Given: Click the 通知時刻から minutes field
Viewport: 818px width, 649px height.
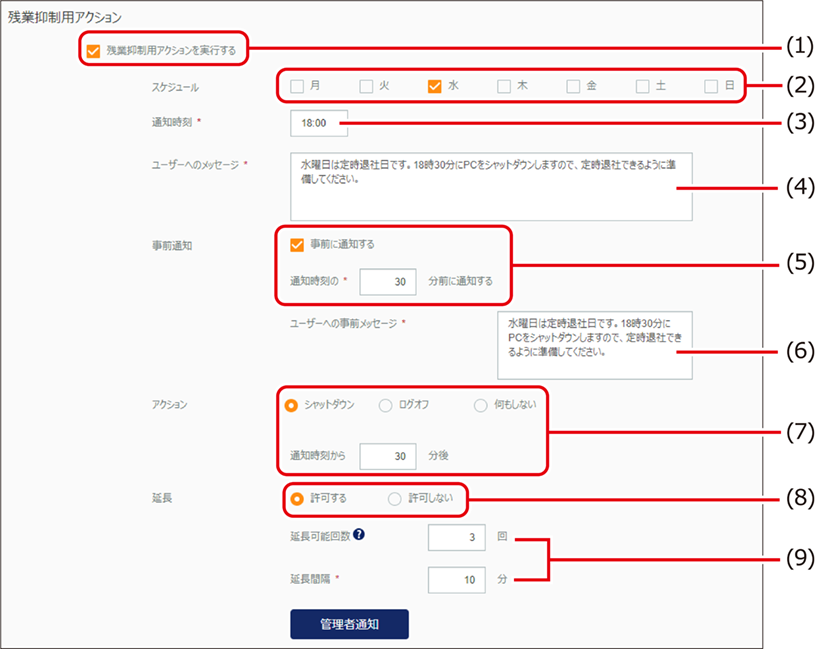Looking at the screenshot, I should 388,456.
